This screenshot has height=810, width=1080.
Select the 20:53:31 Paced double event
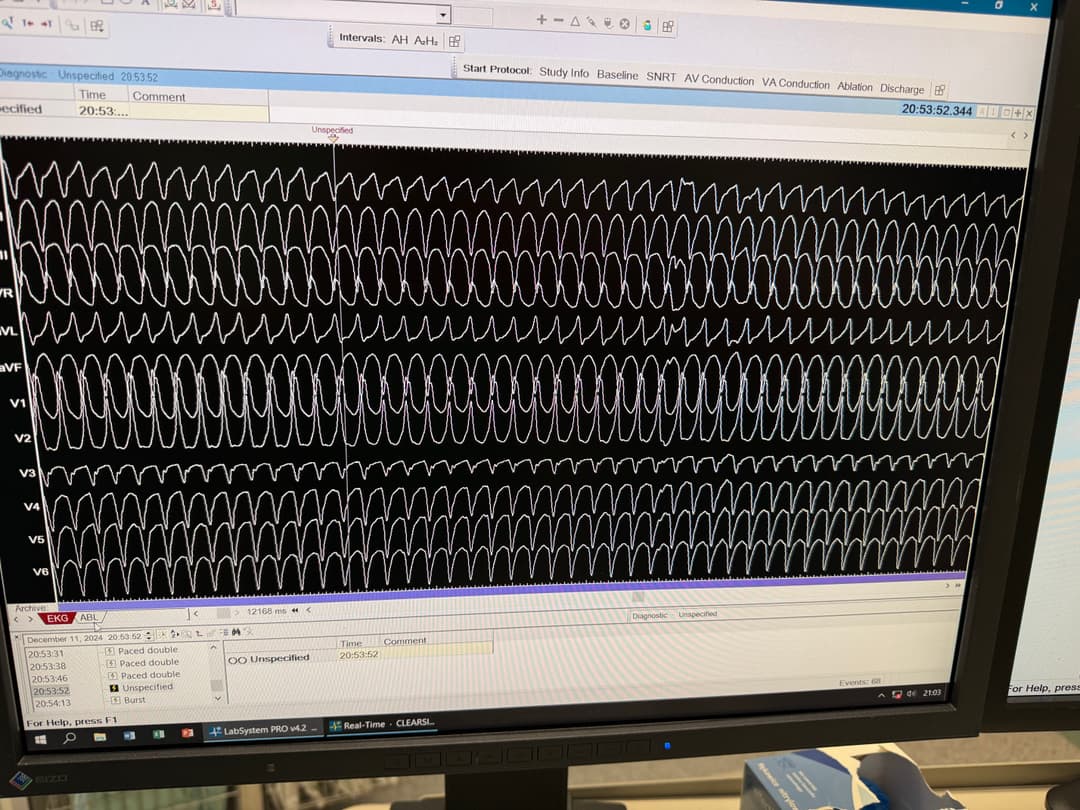point(103,652)
